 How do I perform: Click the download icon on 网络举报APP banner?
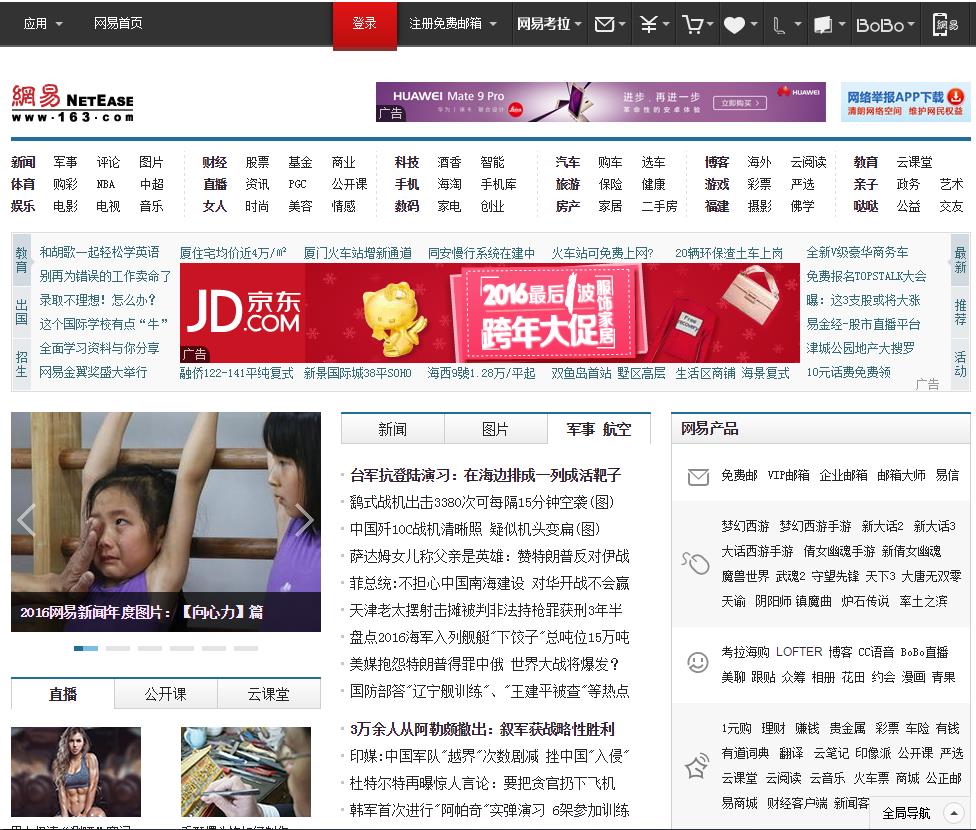pyautogui.click(x=955, y=97)
